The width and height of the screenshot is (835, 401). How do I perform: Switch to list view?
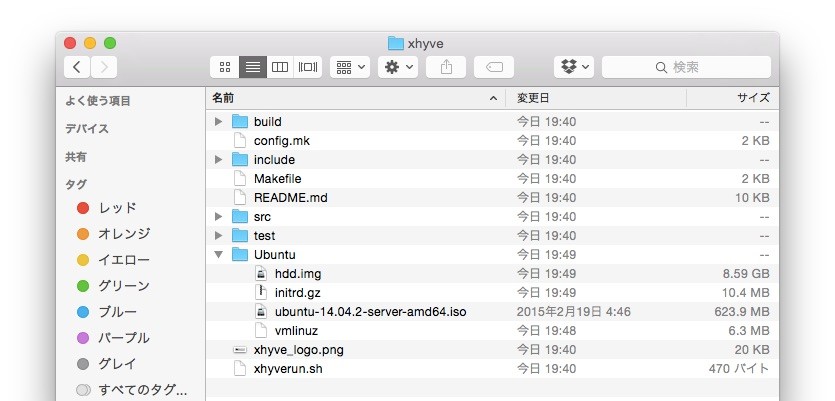[253, 67]
